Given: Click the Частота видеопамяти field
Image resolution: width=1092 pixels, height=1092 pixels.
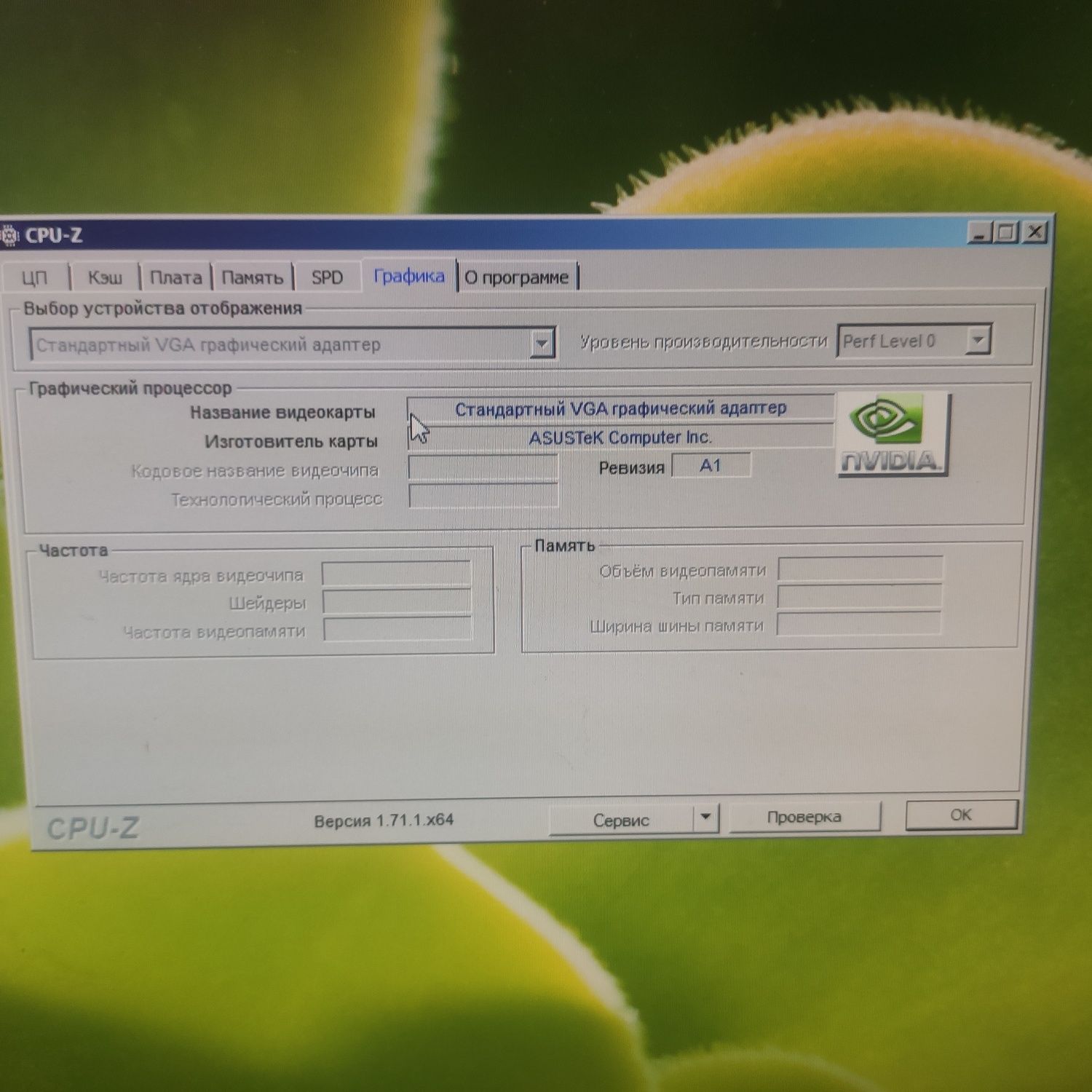Looking at the screenshot, I should click(397, 630).
